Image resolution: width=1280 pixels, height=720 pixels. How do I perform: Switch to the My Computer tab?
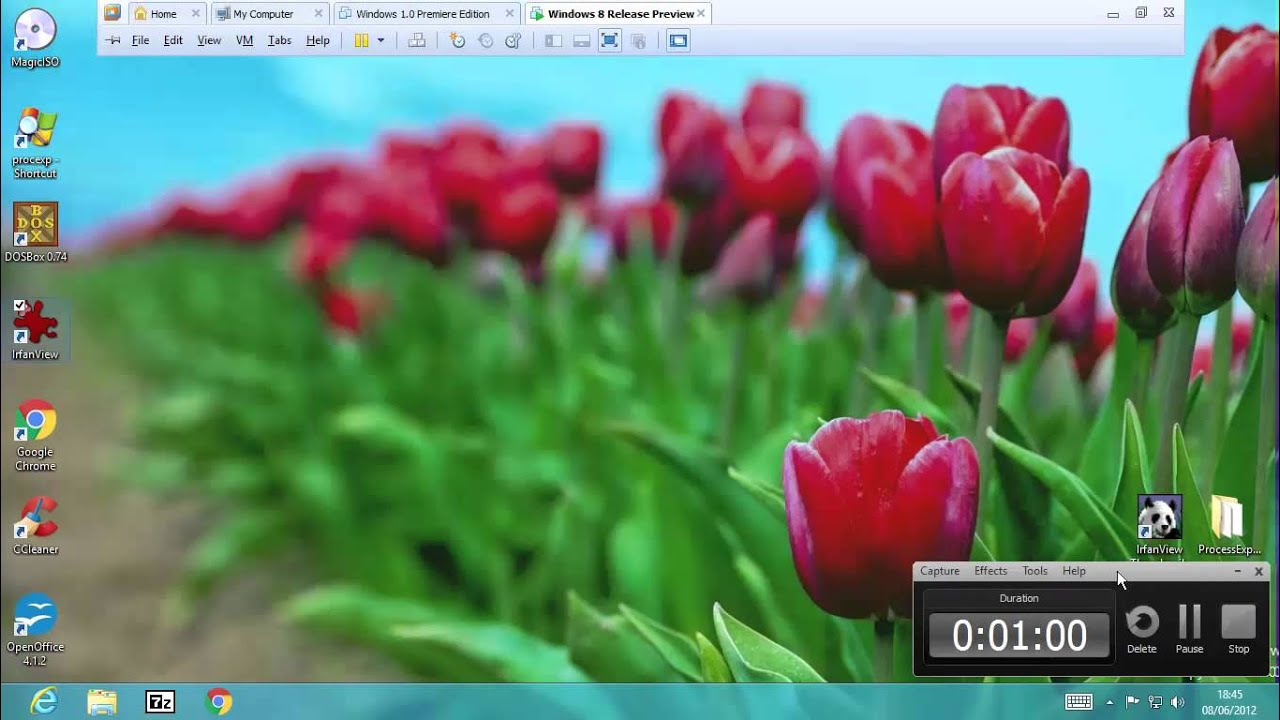point(270,14)
